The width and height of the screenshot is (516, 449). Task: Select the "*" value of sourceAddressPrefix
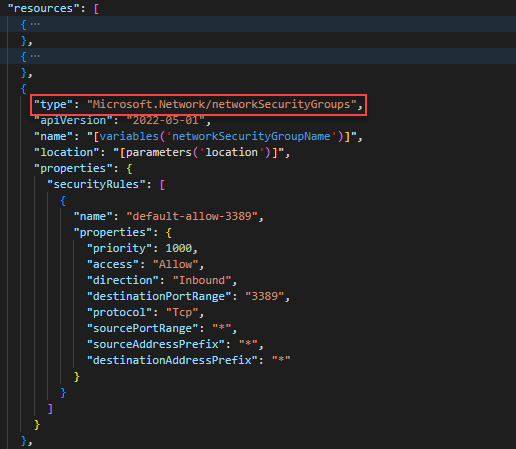[248, 344]
